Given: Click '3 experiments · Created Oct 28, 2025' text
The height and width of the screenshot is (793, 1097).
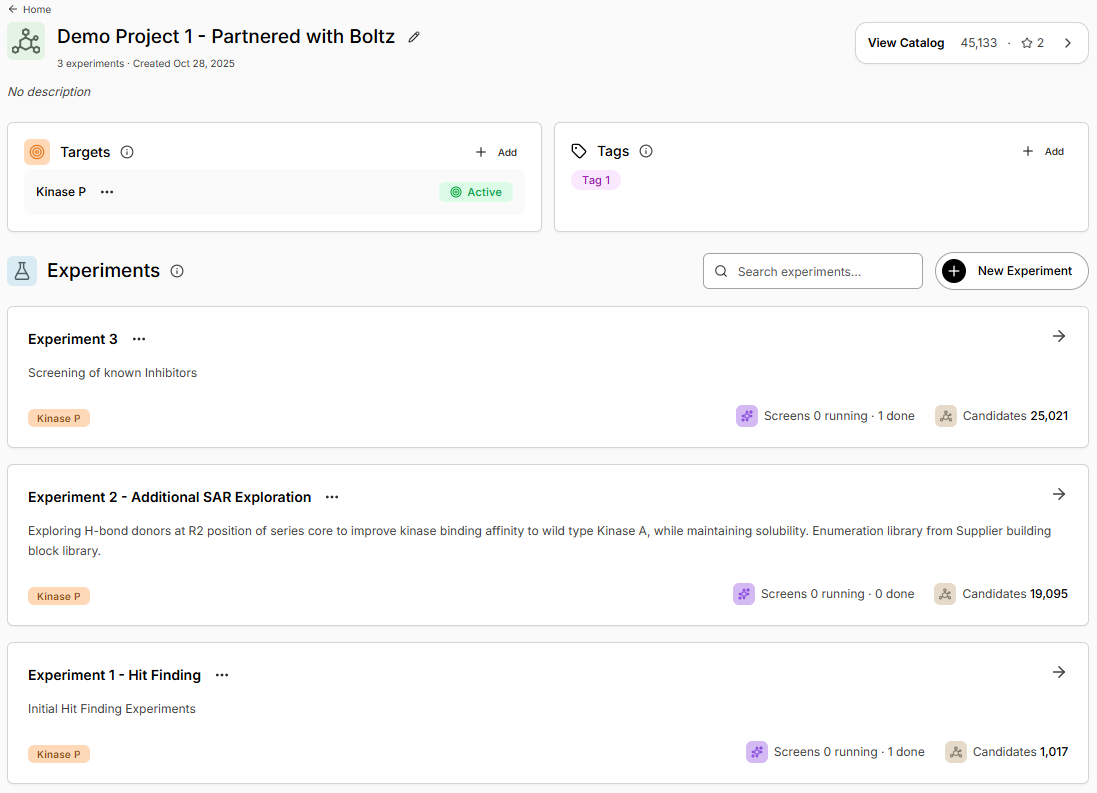Looking at the screenshot, I should pos(146,63).
